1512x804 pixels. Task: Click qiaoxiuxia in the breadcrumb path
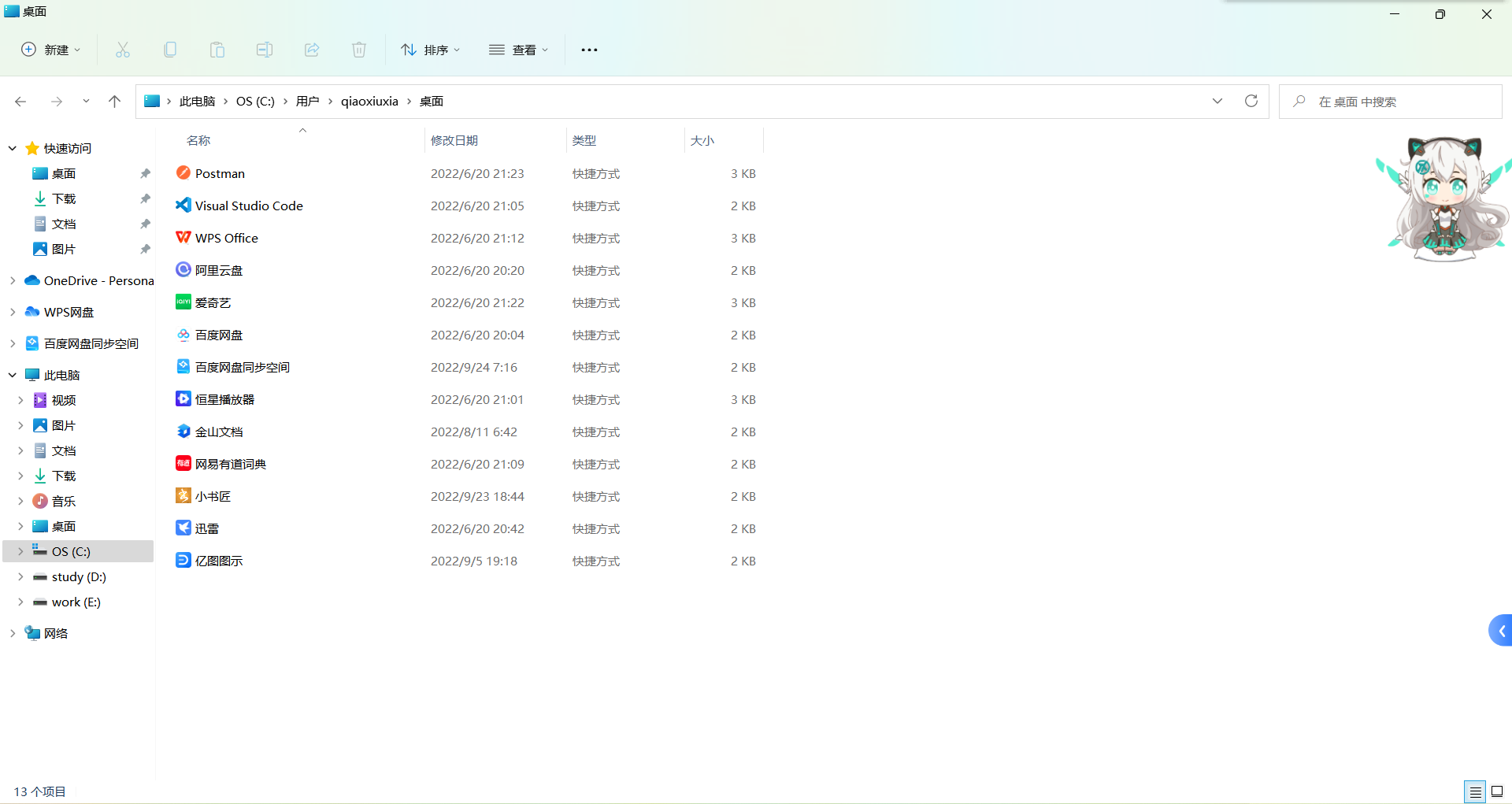(369, 101)
